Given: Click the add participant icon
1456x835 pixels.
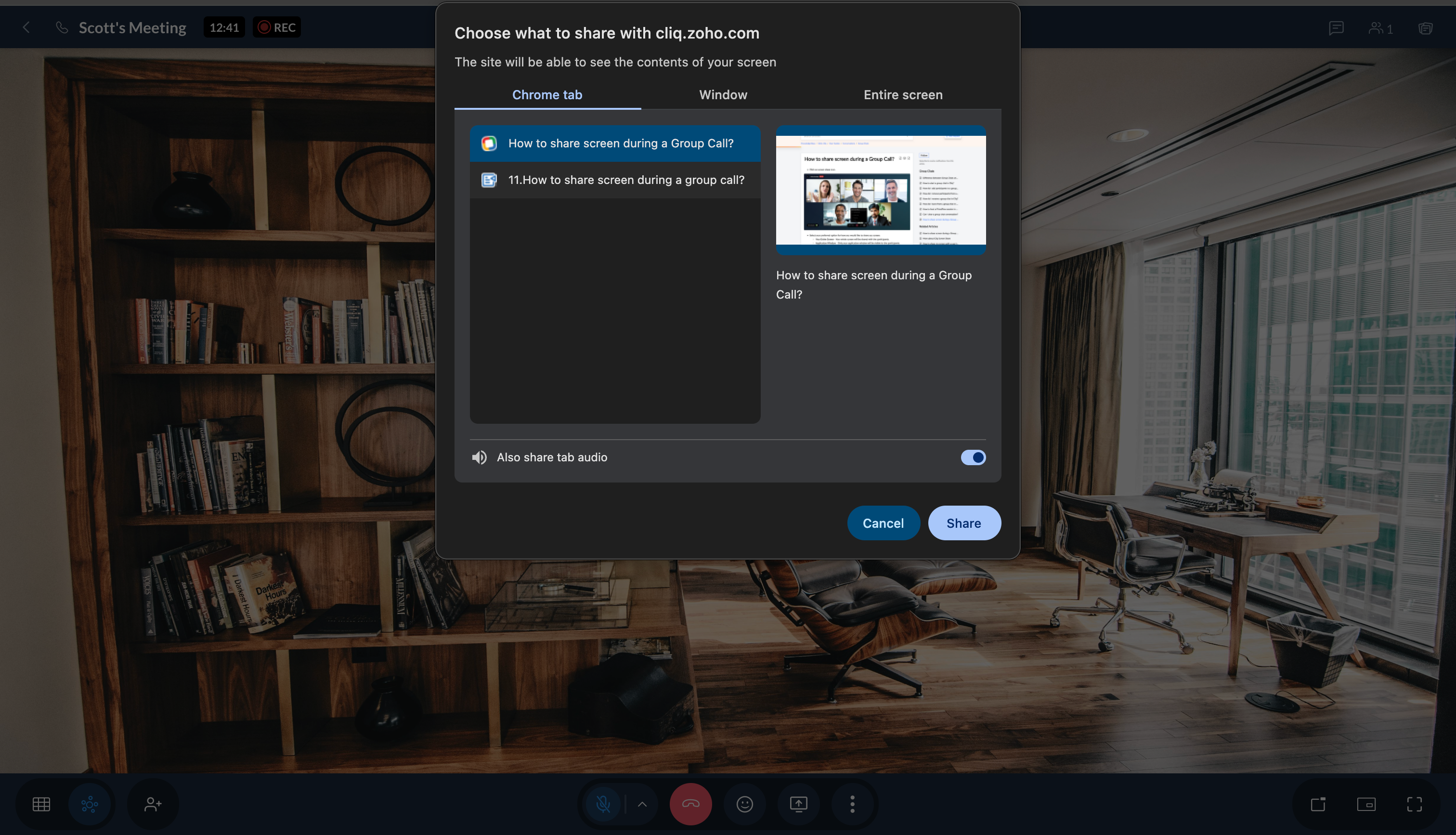Looking at the screenshot, I should pos(153,804).
